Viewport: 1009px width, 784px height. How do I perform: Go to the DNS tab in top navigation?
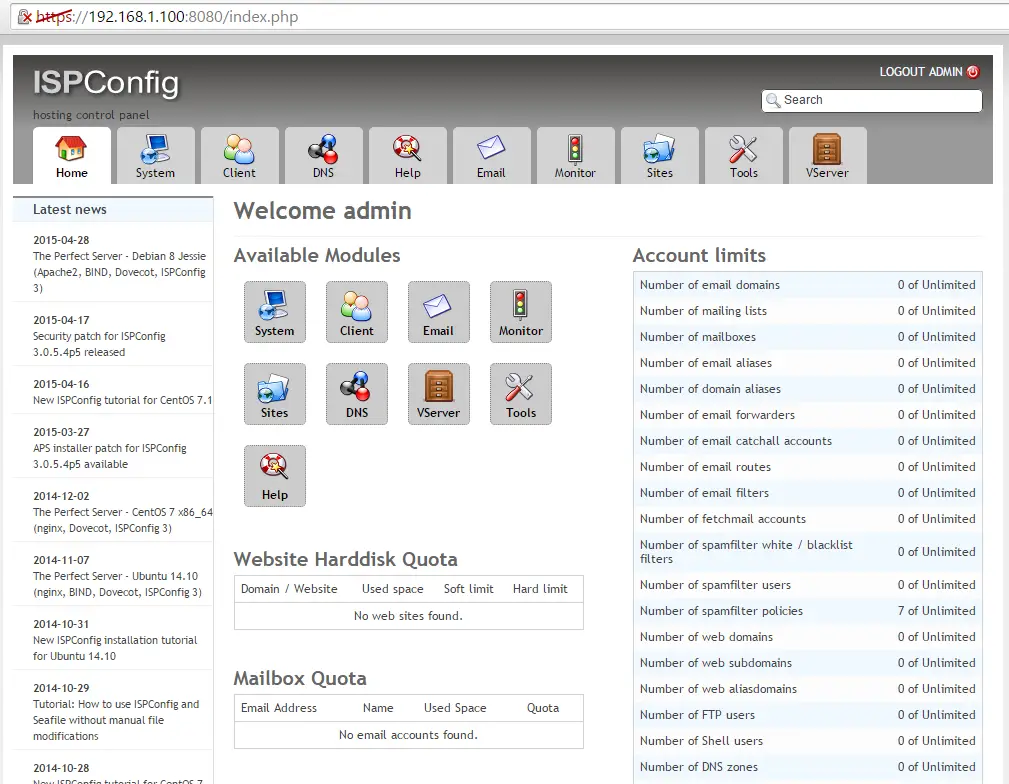click(323, 156)
